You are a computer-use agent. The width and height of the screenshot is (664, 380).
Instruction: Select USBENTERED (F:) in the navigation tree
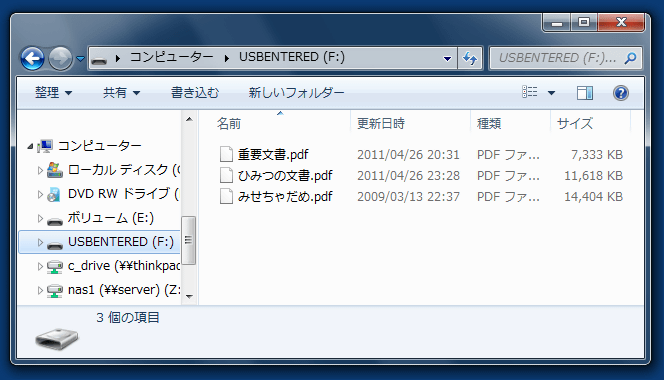[121, 241]
